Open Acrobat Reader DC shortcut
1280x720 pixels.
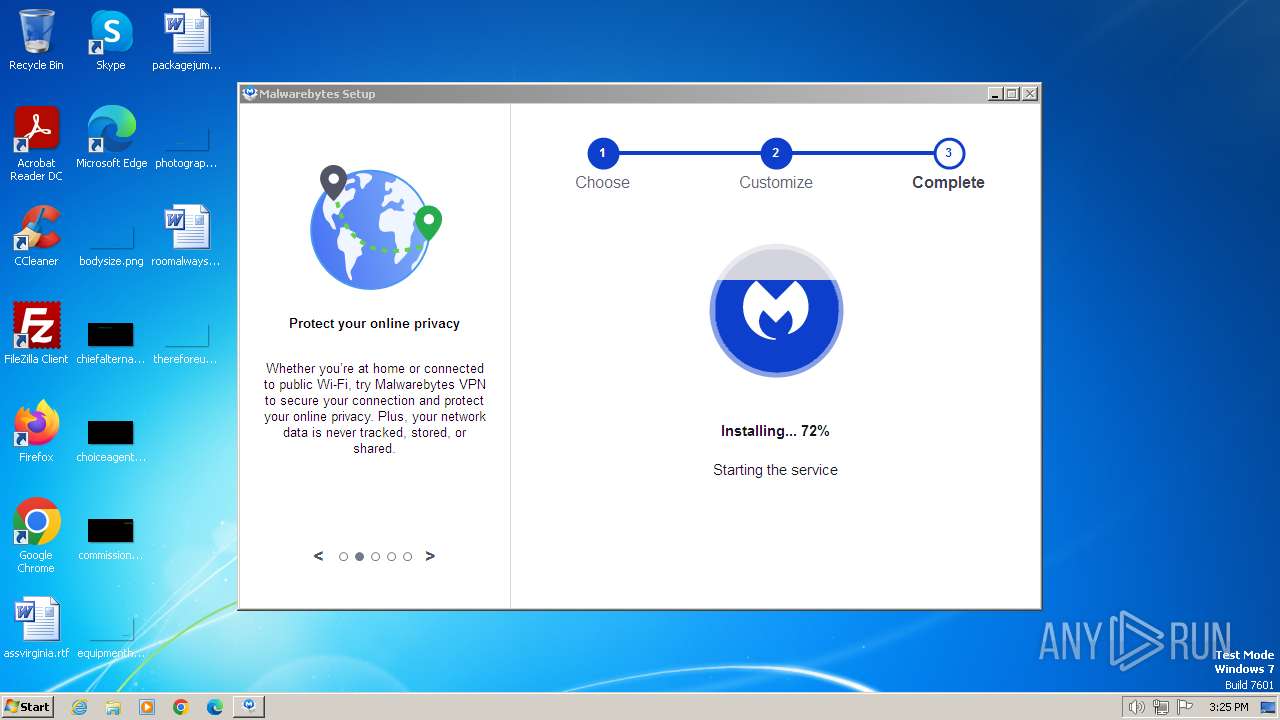point(36,144)
